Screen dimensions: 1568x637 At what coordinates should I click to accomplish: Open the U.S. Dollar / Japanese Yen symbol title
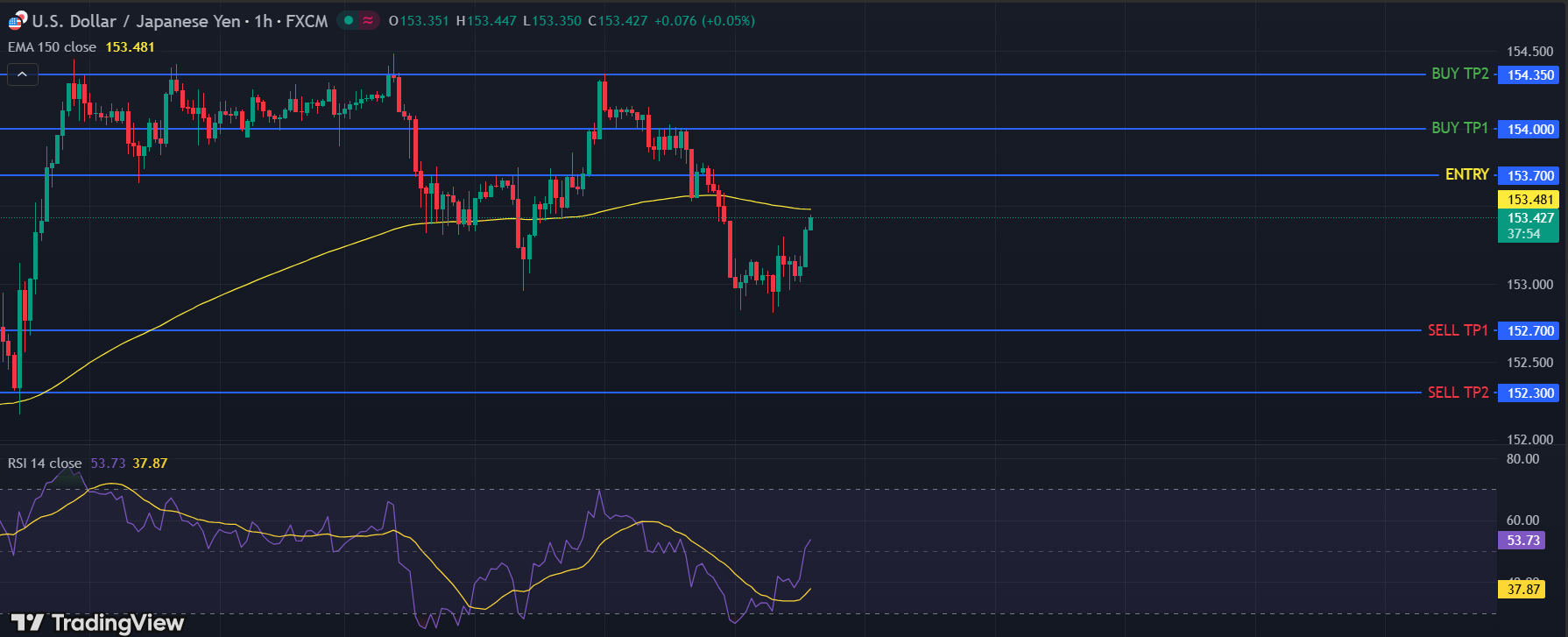point(136,21)
